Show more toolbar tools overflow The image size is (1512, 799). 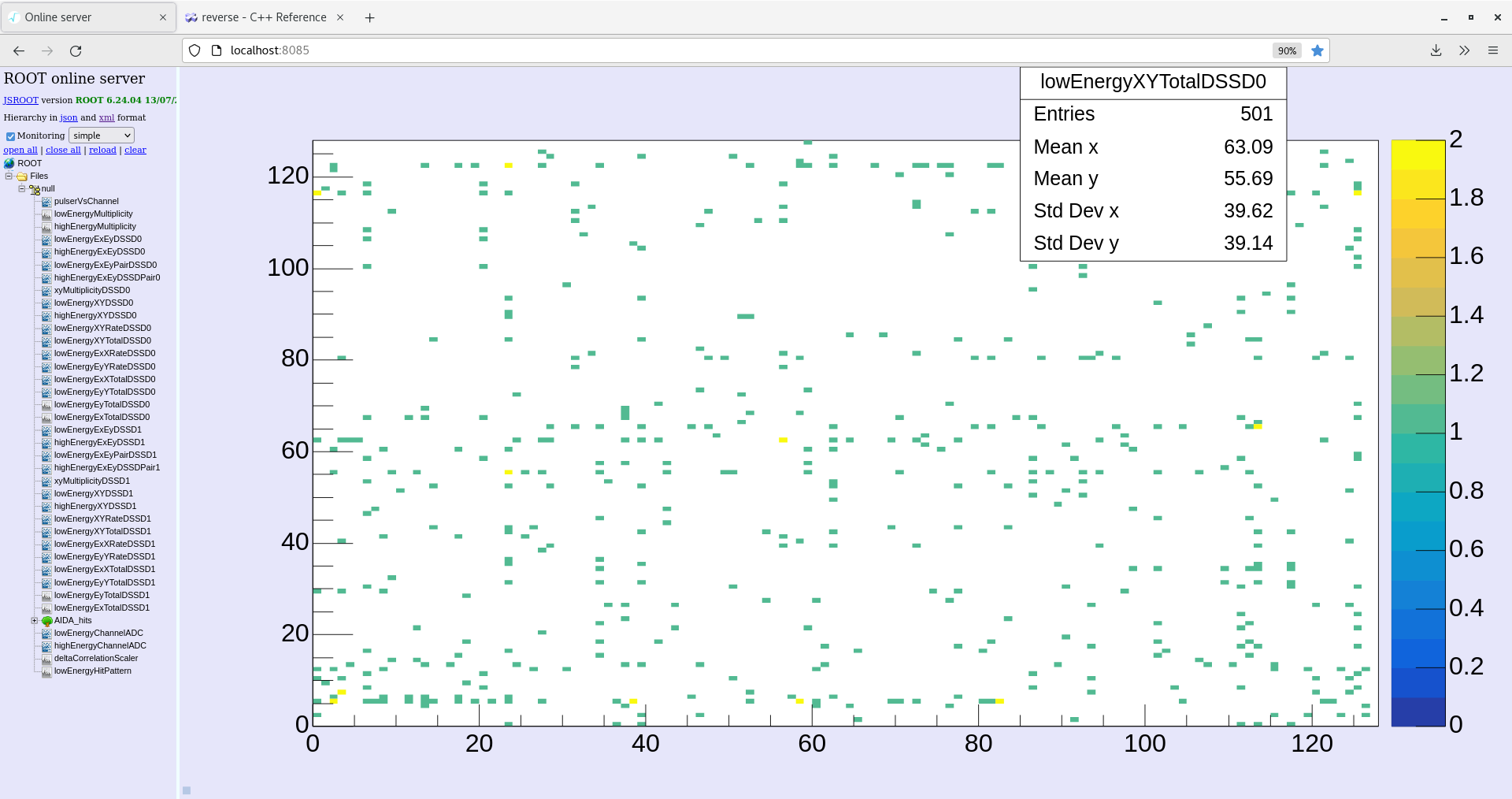(1465, 50)
